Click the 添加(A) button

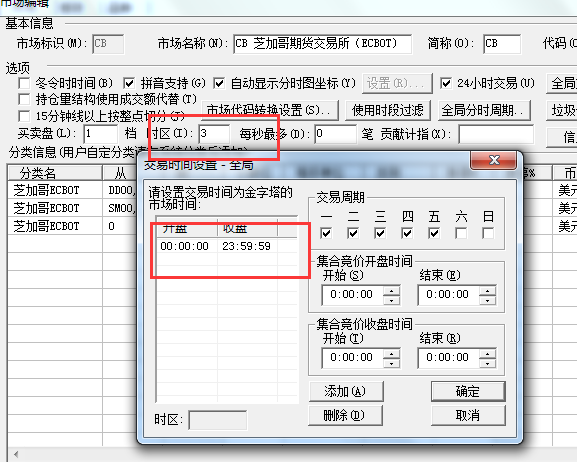click(x=346, y=391)
